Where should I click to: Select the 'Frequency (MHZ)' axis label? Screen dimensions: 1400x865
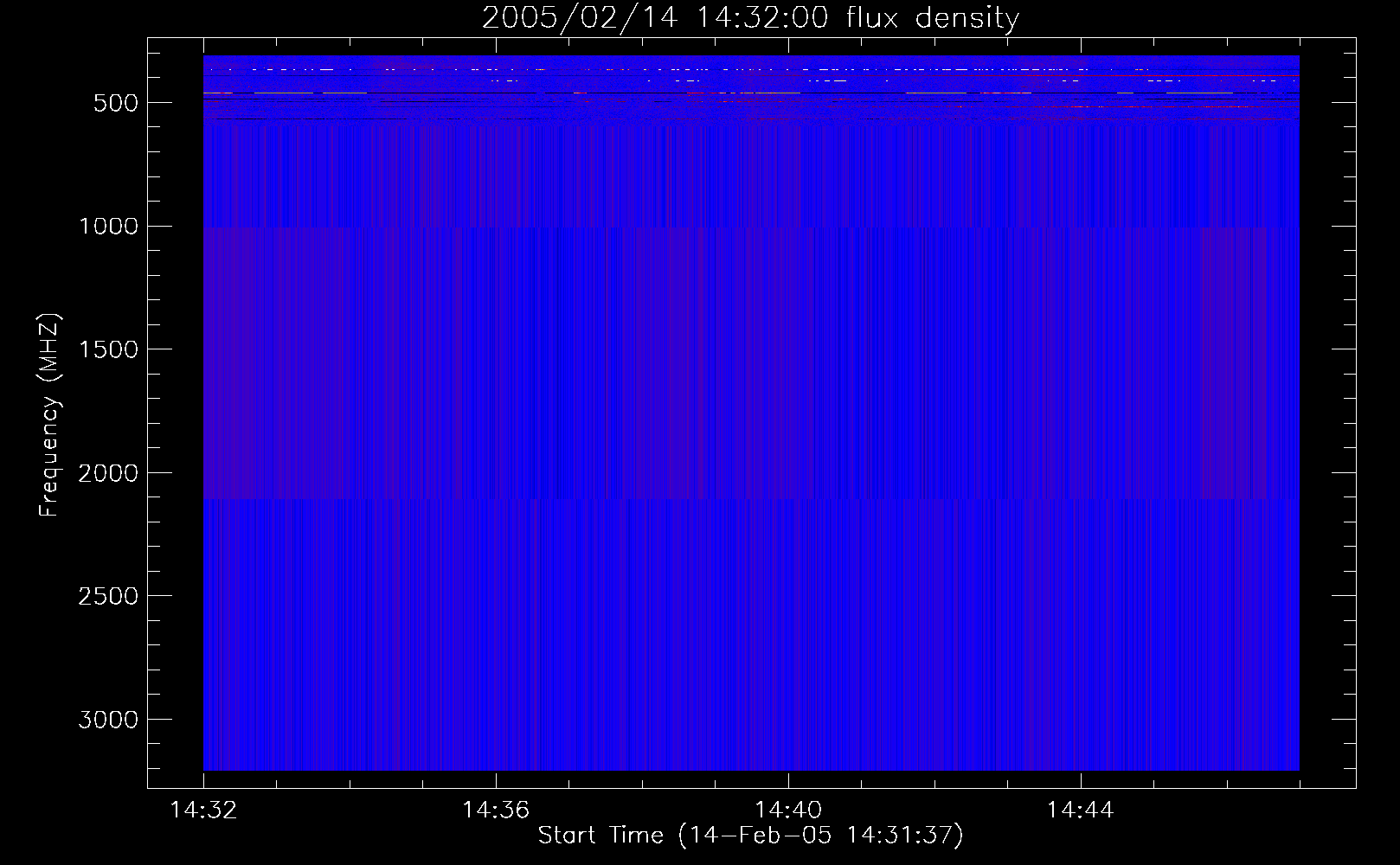[49, 415]
